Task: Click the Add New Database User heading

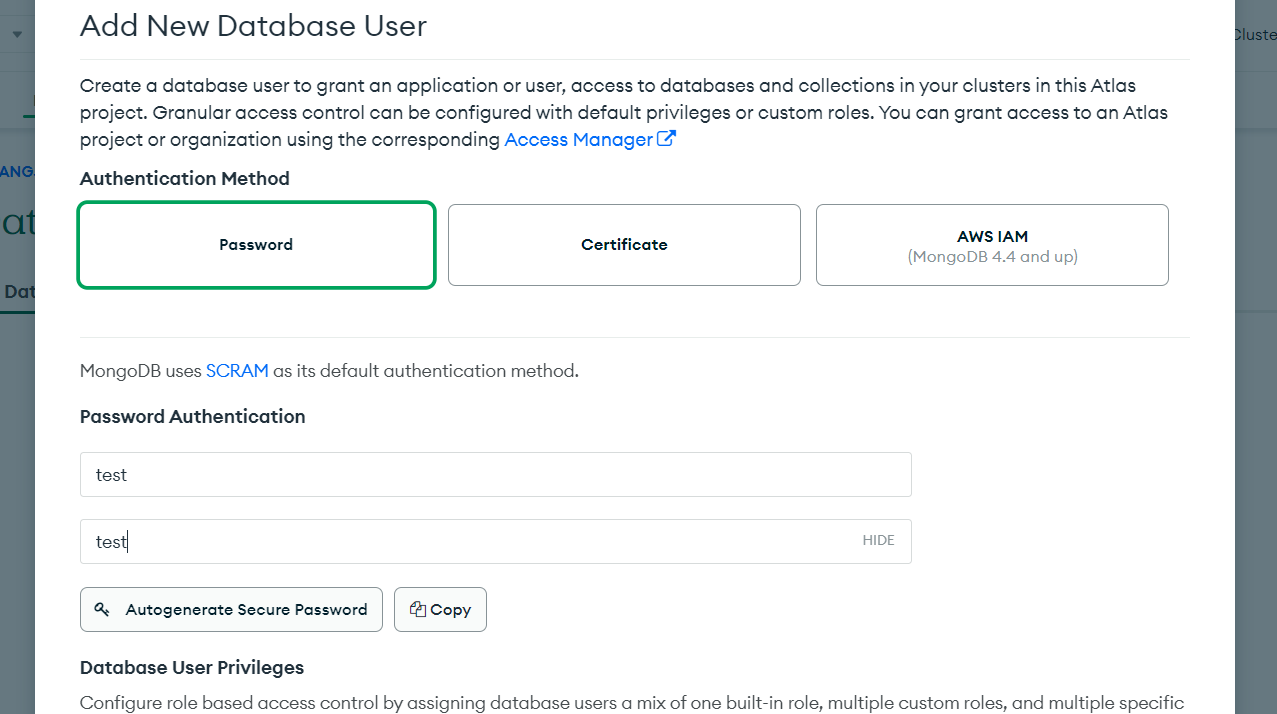Action: (253, 26)
